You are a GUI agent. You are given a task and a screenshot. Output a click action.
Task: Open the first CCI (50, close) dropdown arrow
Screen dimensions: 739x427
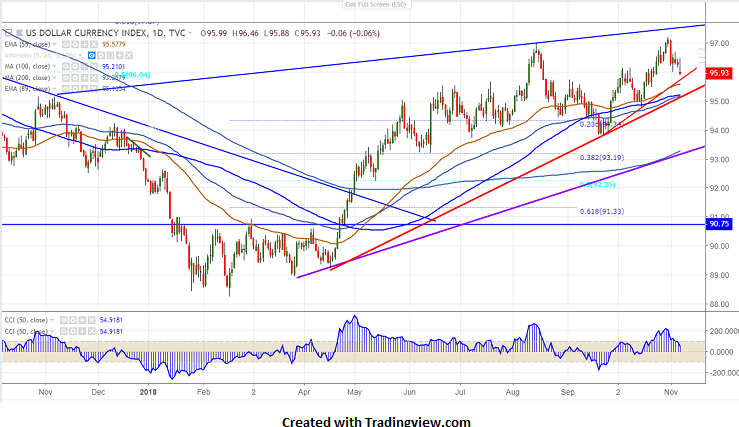(x=52, y=320)
